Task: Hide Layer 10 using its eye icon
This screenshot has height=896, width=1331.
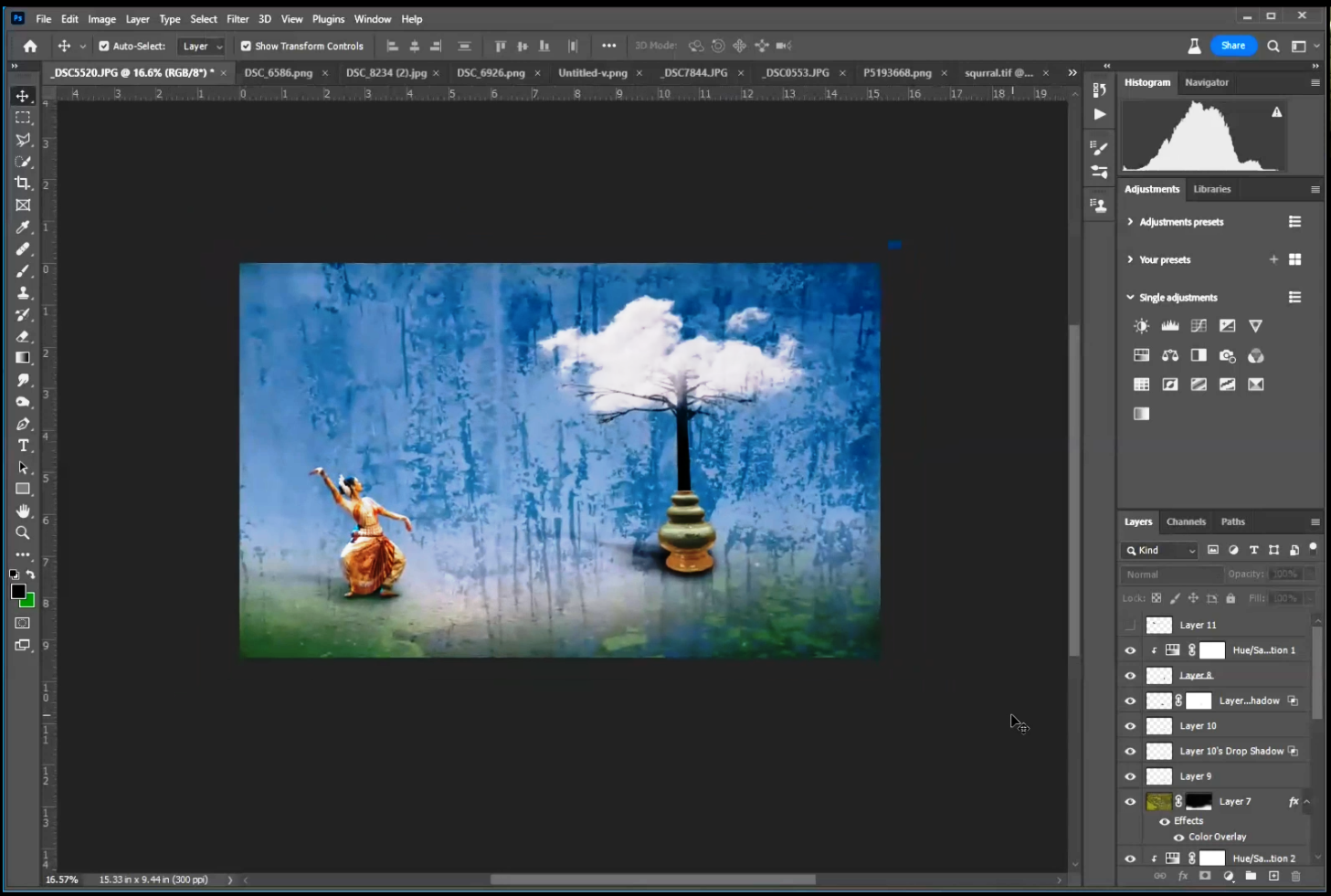Action: coord(1130,726)
